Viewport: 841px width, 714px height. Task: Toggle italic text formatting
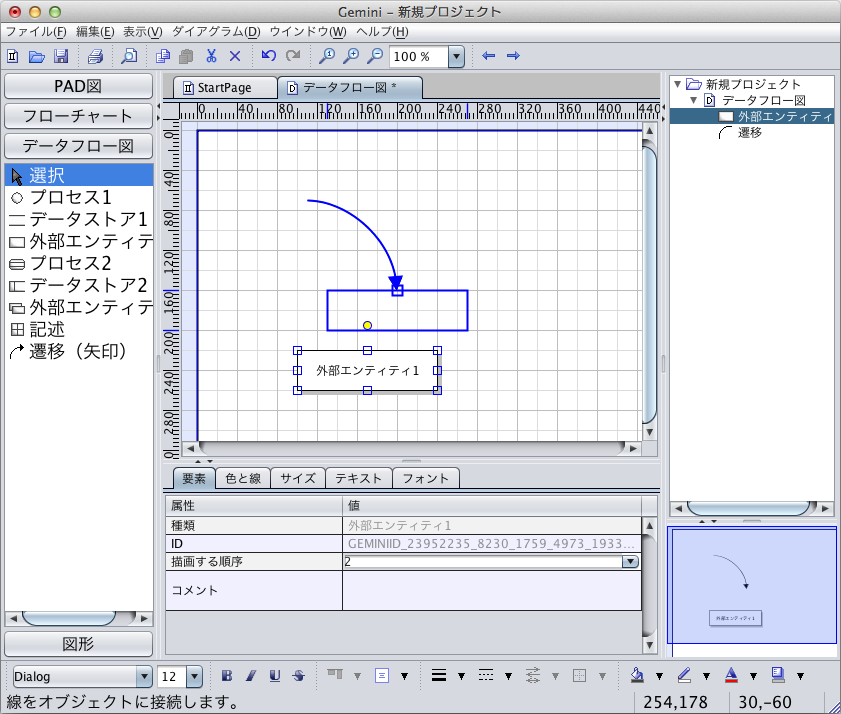tap(251, 676)
